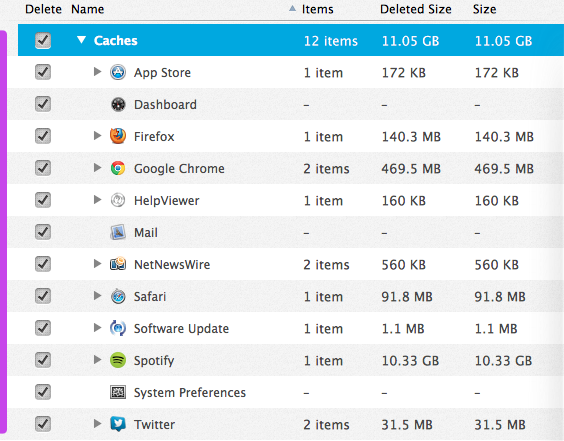This screenshot has height=441, width=564.
Task: Click the Spotify icon
Action: [x=118, y=360]
